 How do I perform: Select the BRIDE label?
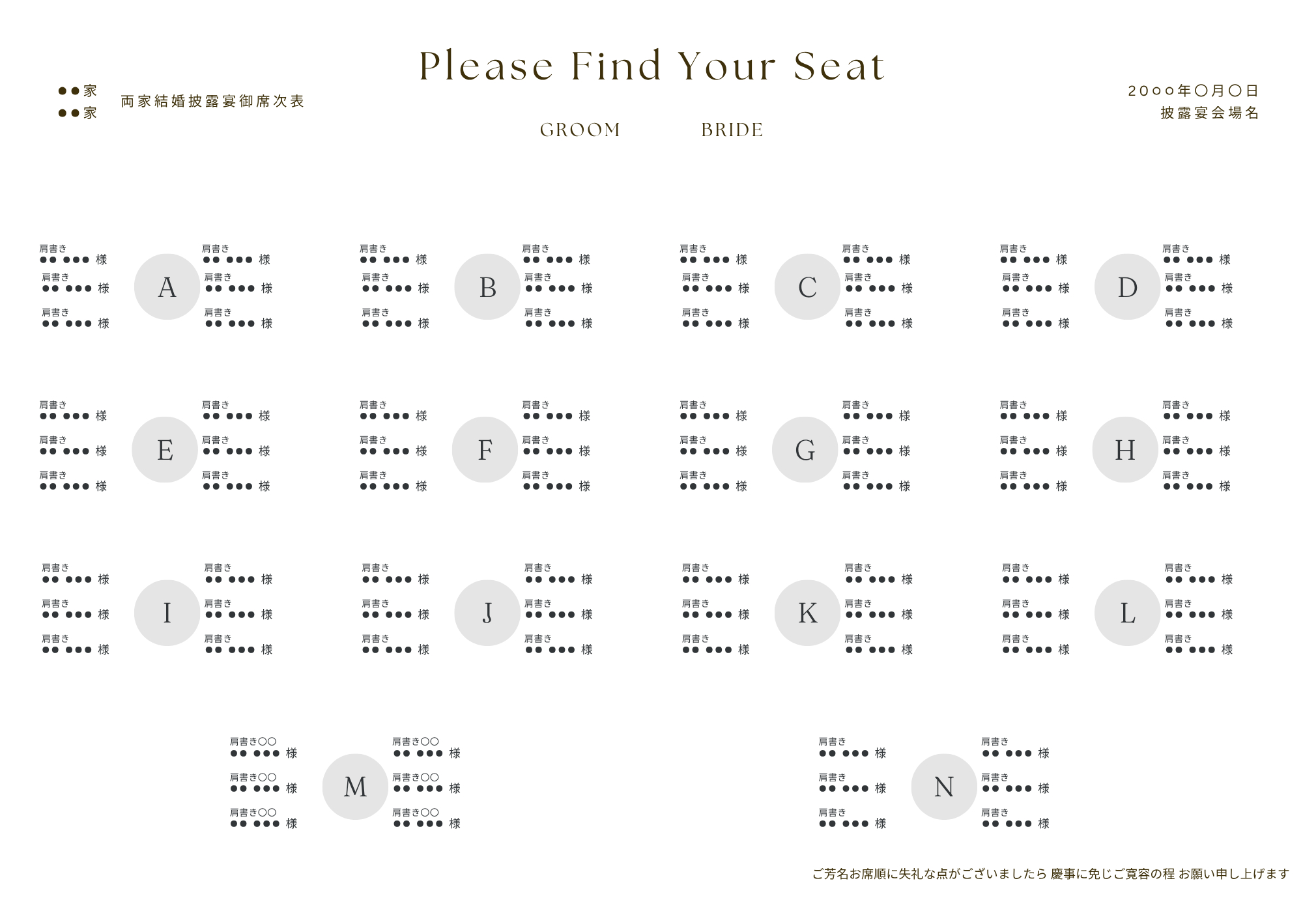coord(732,130)
